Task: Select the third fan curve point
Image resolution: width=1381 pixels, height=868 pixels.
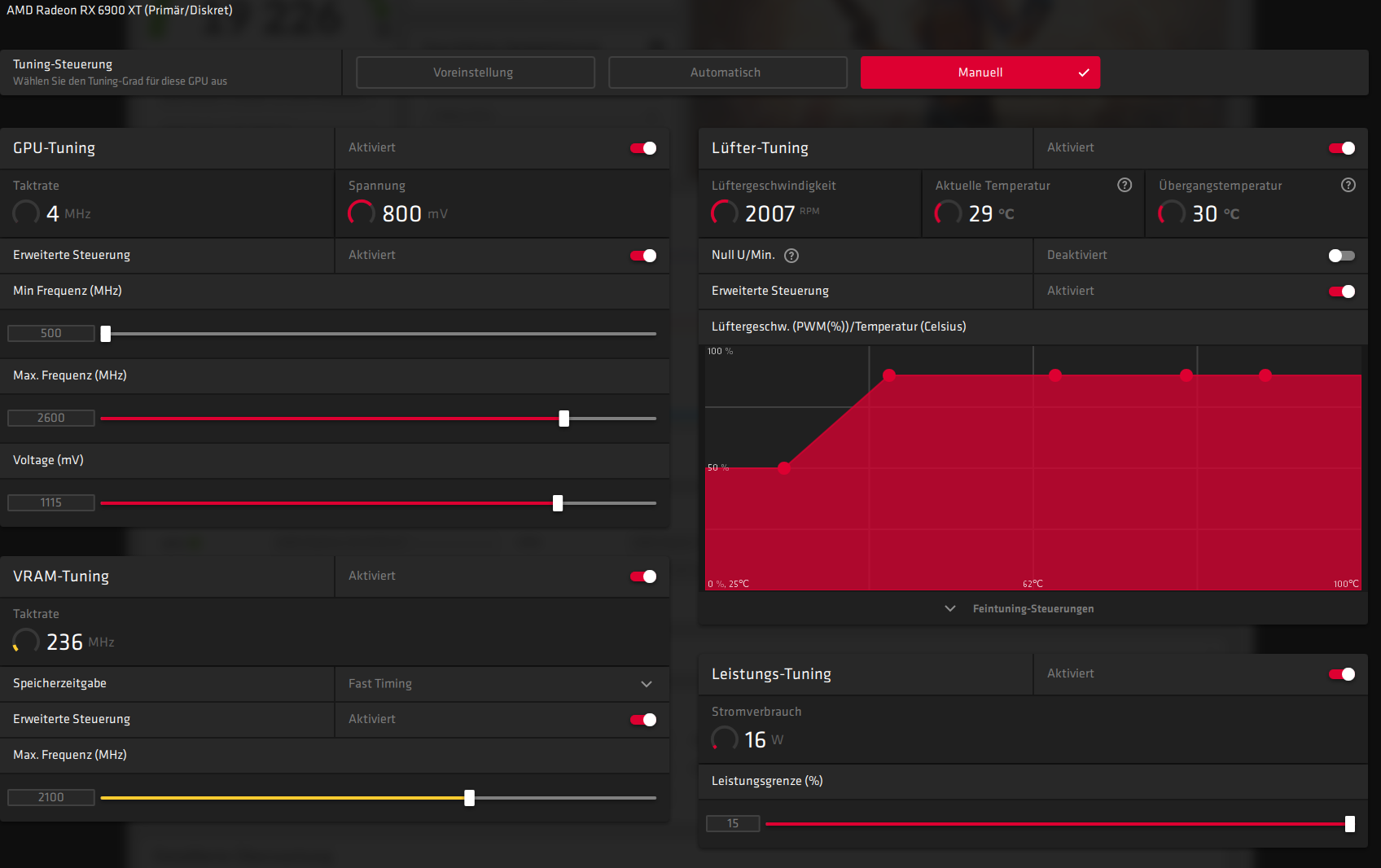Action: [x=1055, y=375]
